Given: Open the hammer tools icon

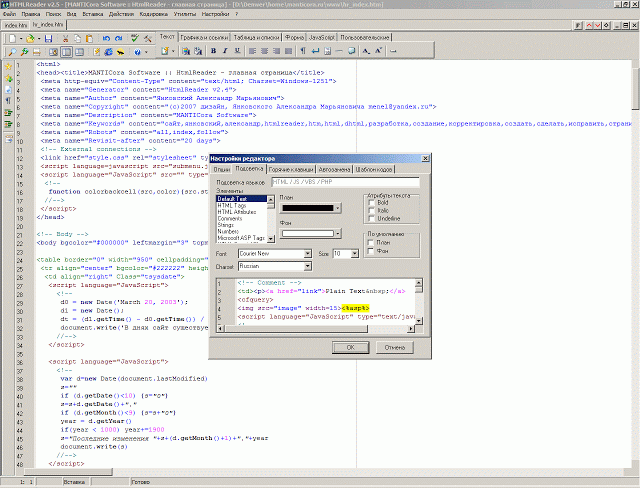Looking at the screenshot, I should pos(148,39).
